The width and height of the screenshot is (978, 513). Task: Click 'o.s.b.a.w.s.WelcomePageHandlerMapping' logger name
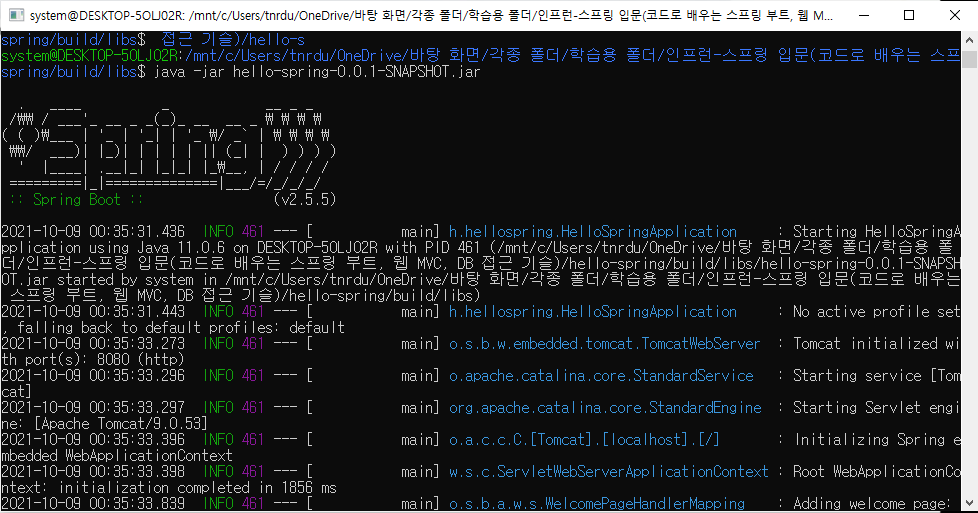tap(597, 504)
